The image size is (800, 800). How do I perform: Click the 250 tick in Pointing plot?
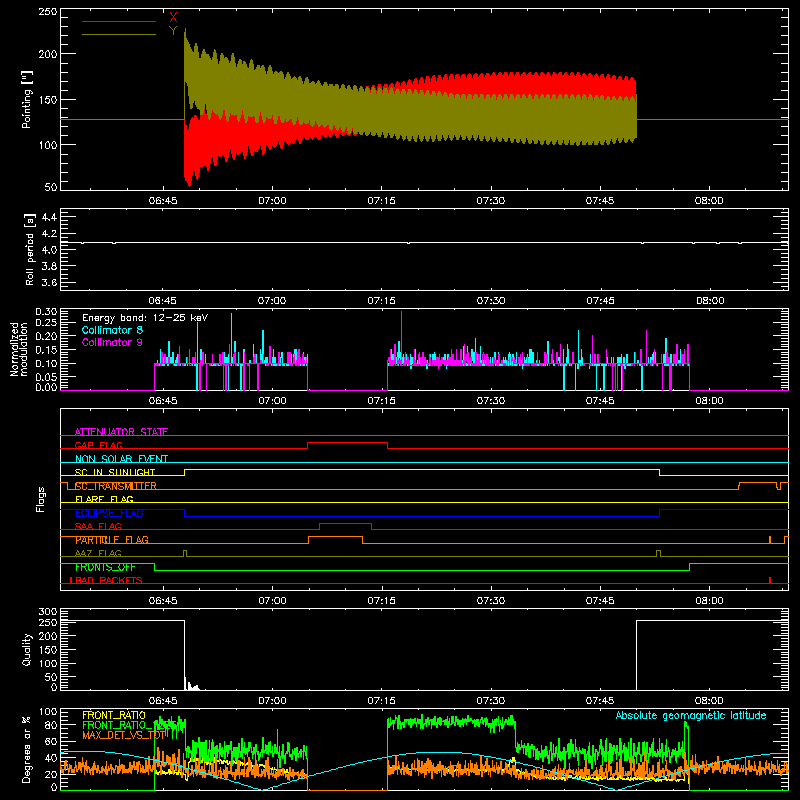[47, 12]
